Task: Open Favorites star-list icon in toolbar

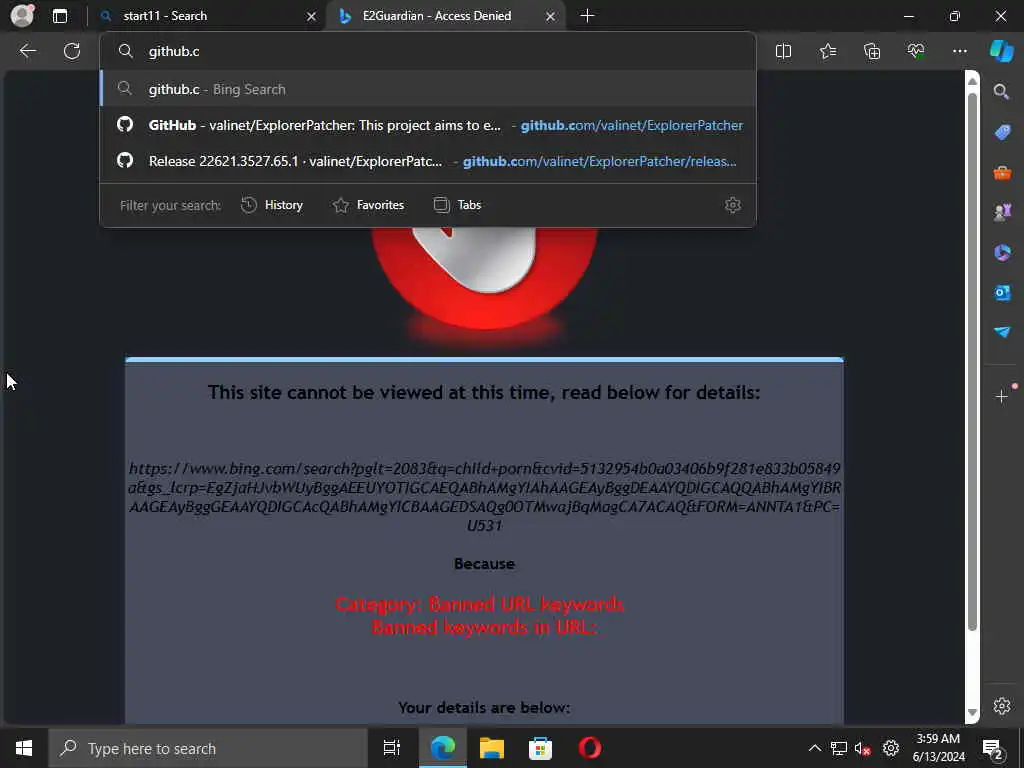Action: [827, 51]
